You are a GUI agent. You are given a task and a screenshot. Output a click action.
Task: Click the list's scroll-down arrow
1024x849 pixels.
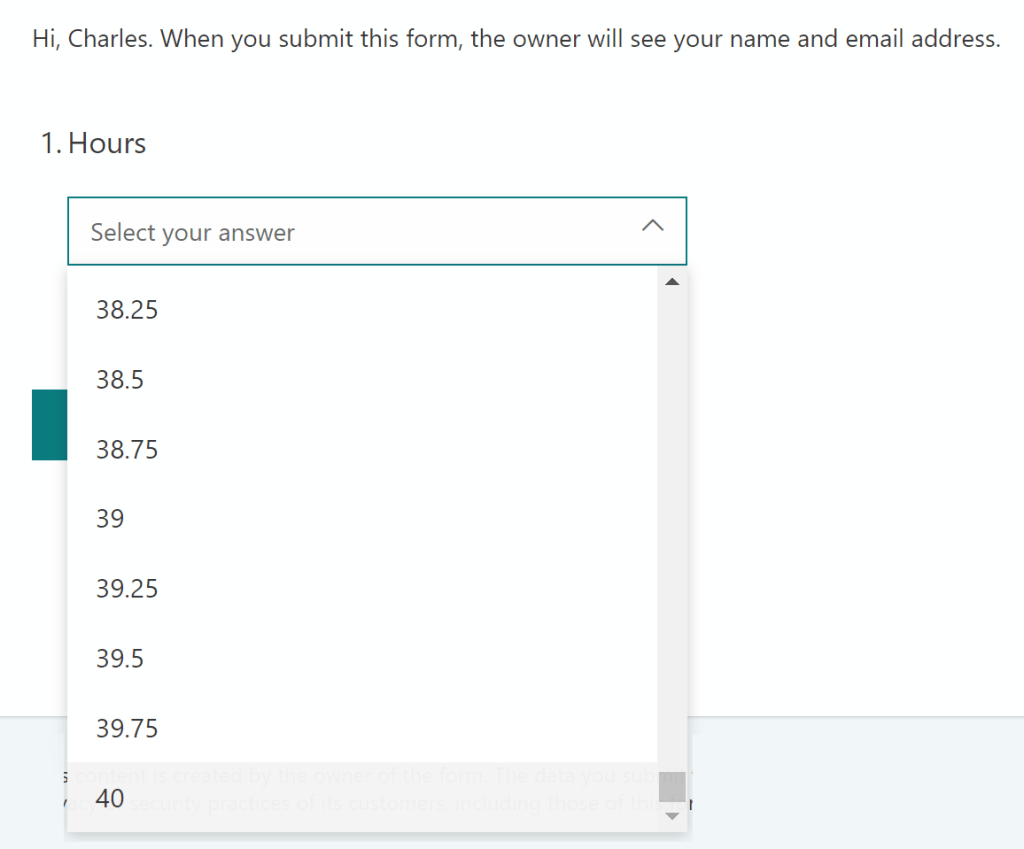672,816
